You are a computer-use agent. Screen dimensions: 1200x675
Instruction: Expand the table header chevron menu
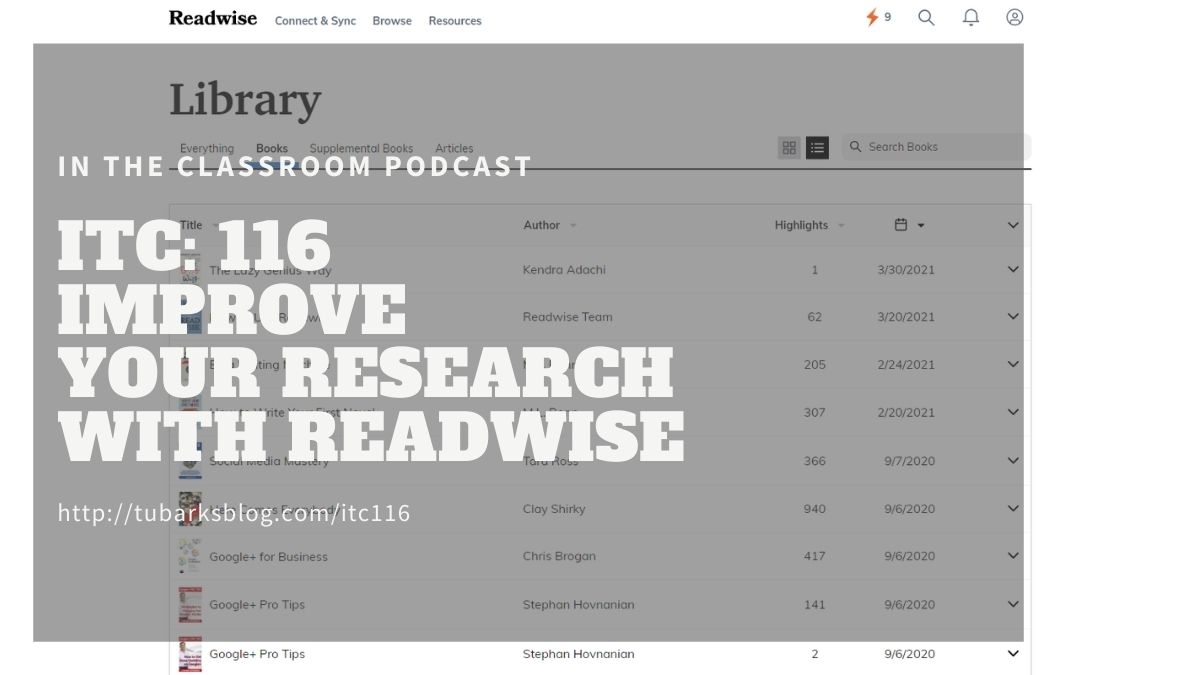[x=1012, y=225]
